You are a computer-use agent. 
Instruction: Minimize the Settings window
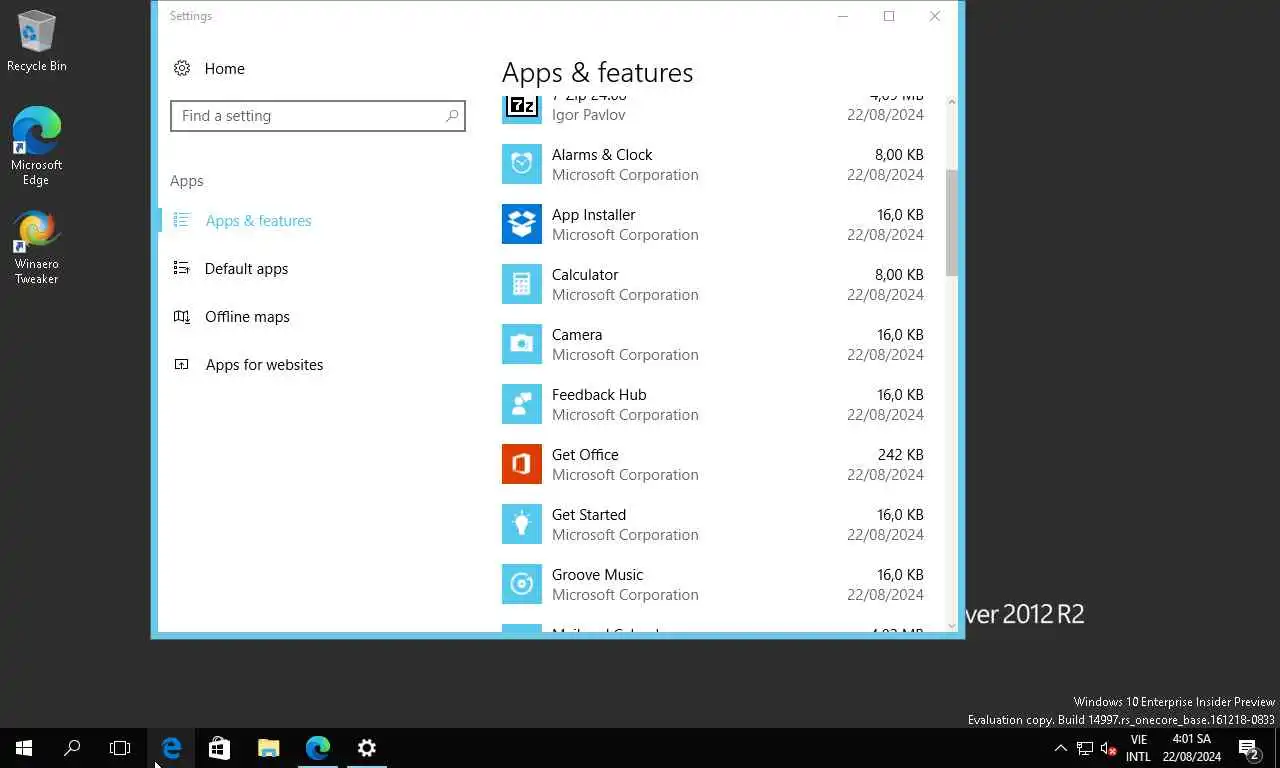pyautogui.click(x=843, y=16)
